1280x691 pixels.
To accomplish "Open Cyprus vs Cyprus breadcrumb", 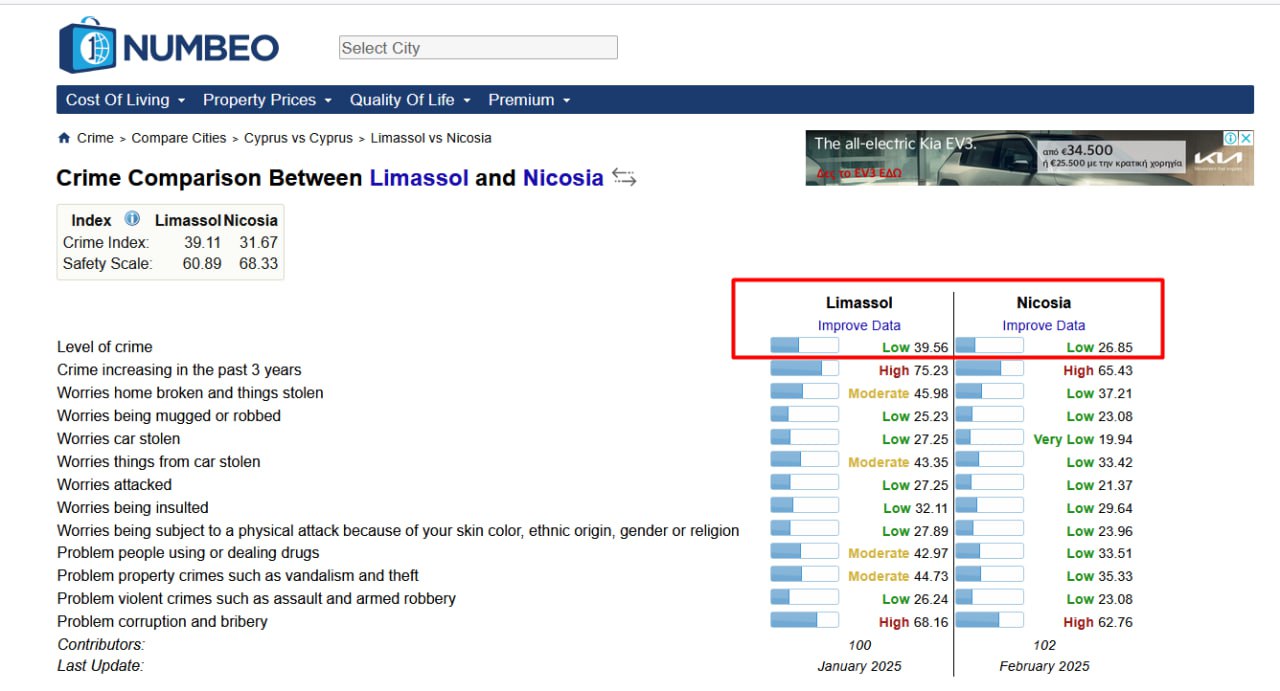I will (x=298, y=138).
